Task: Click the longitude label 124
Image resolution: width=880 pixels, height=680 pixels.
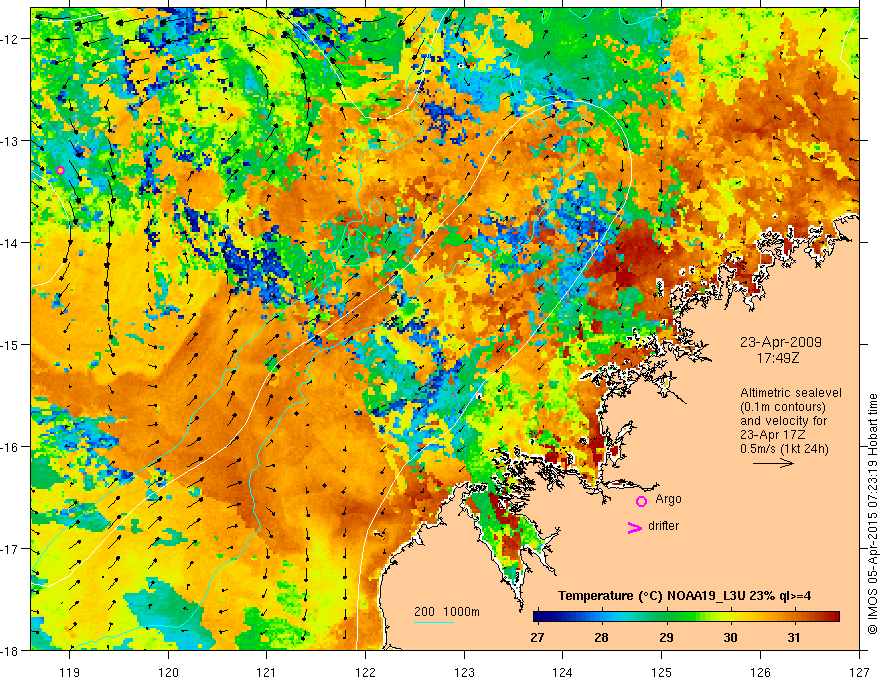Action: [563, 672]
